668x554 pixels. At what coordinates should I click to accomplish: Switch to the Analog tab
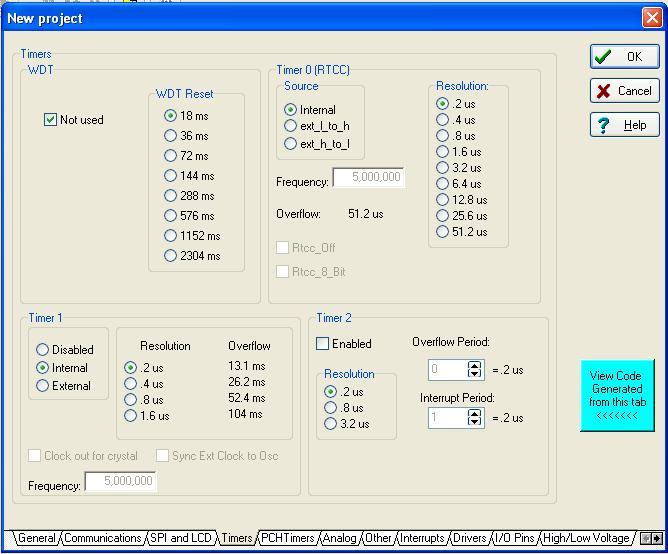point(340,538)
